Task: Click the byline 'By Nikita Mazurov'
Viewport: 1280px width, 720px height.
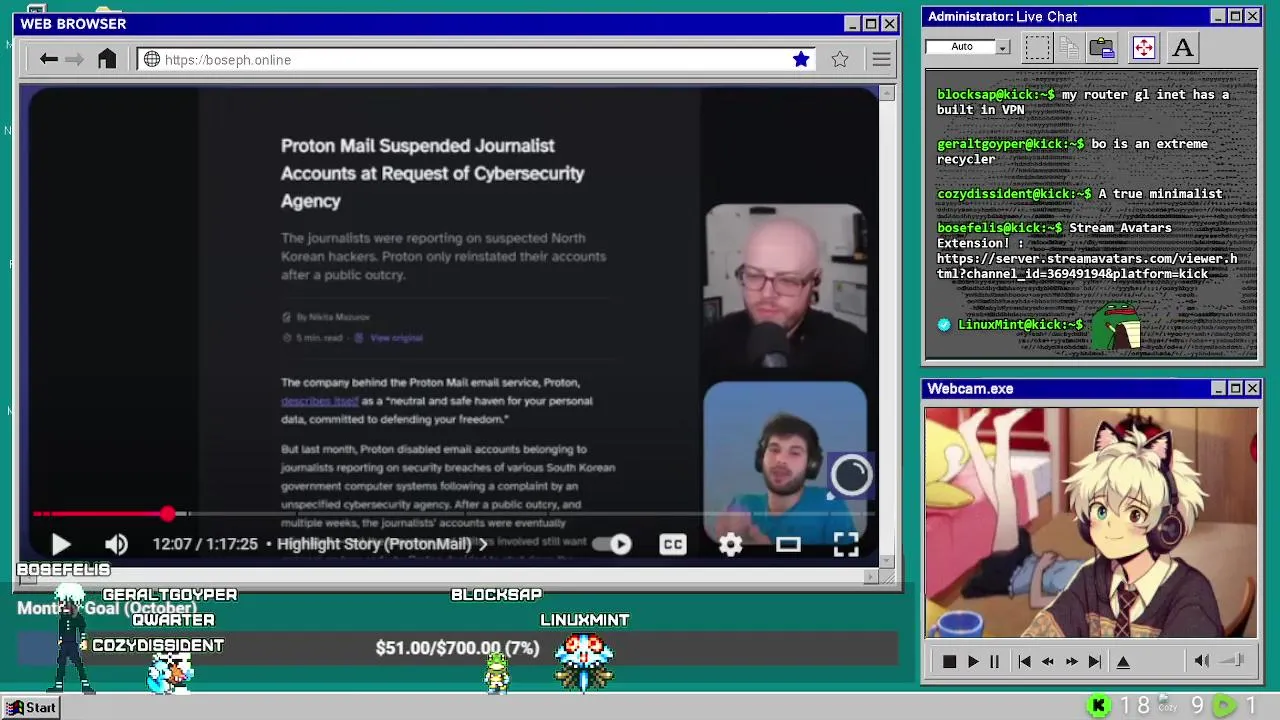Action: [333, 317]
